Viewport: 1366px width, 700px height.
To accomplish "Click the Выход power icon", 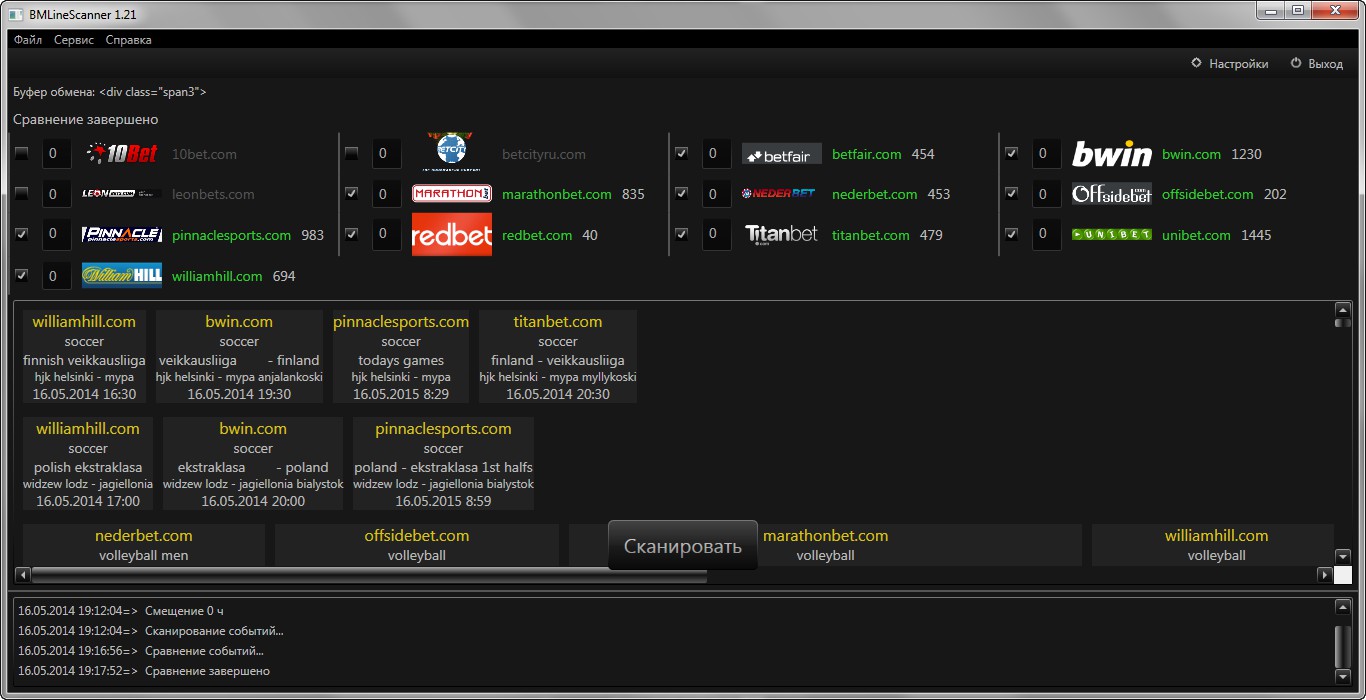I will (x=1296, y=63).
